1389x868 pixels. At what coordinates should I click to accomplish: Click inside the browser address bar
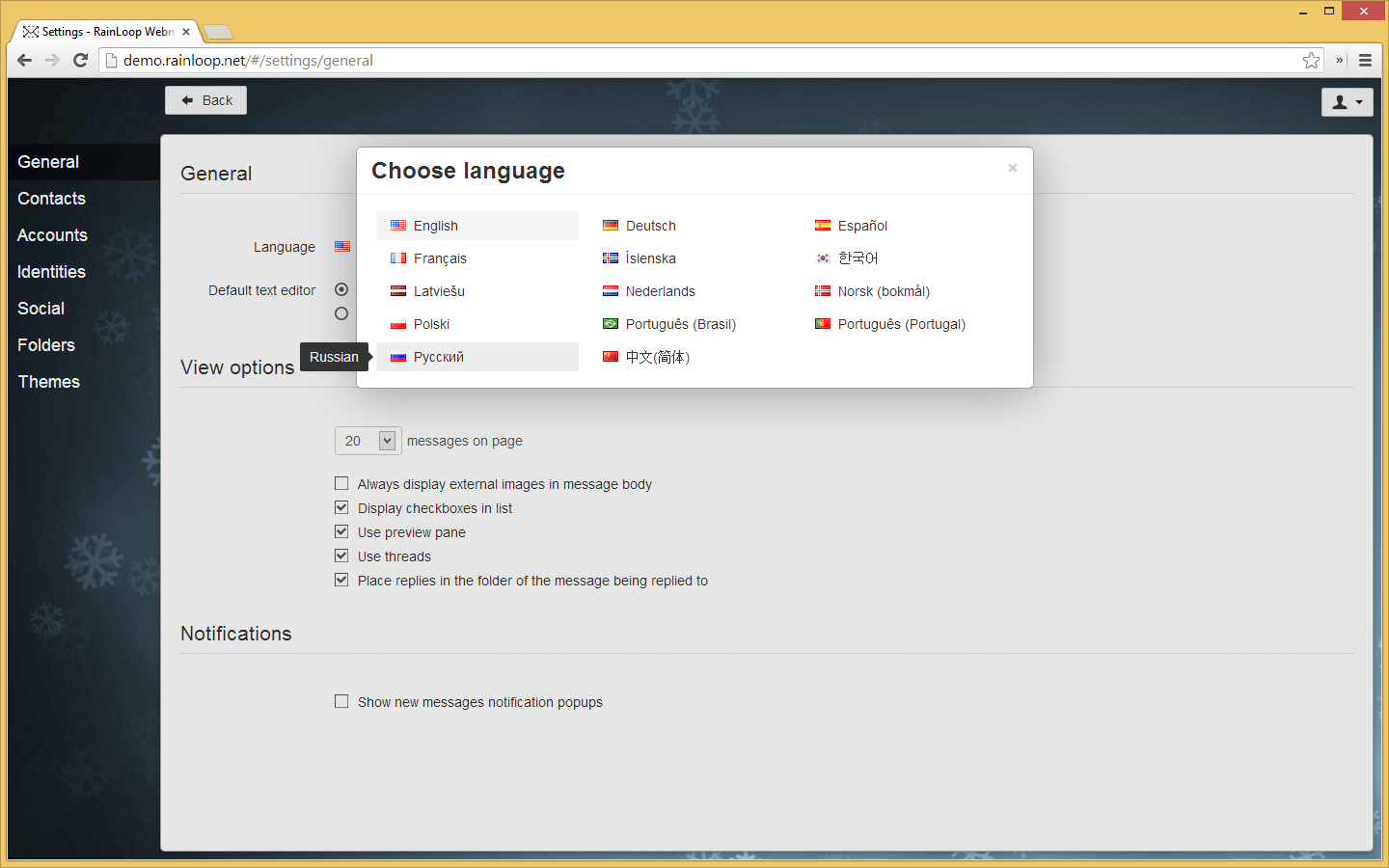(579, 60)
